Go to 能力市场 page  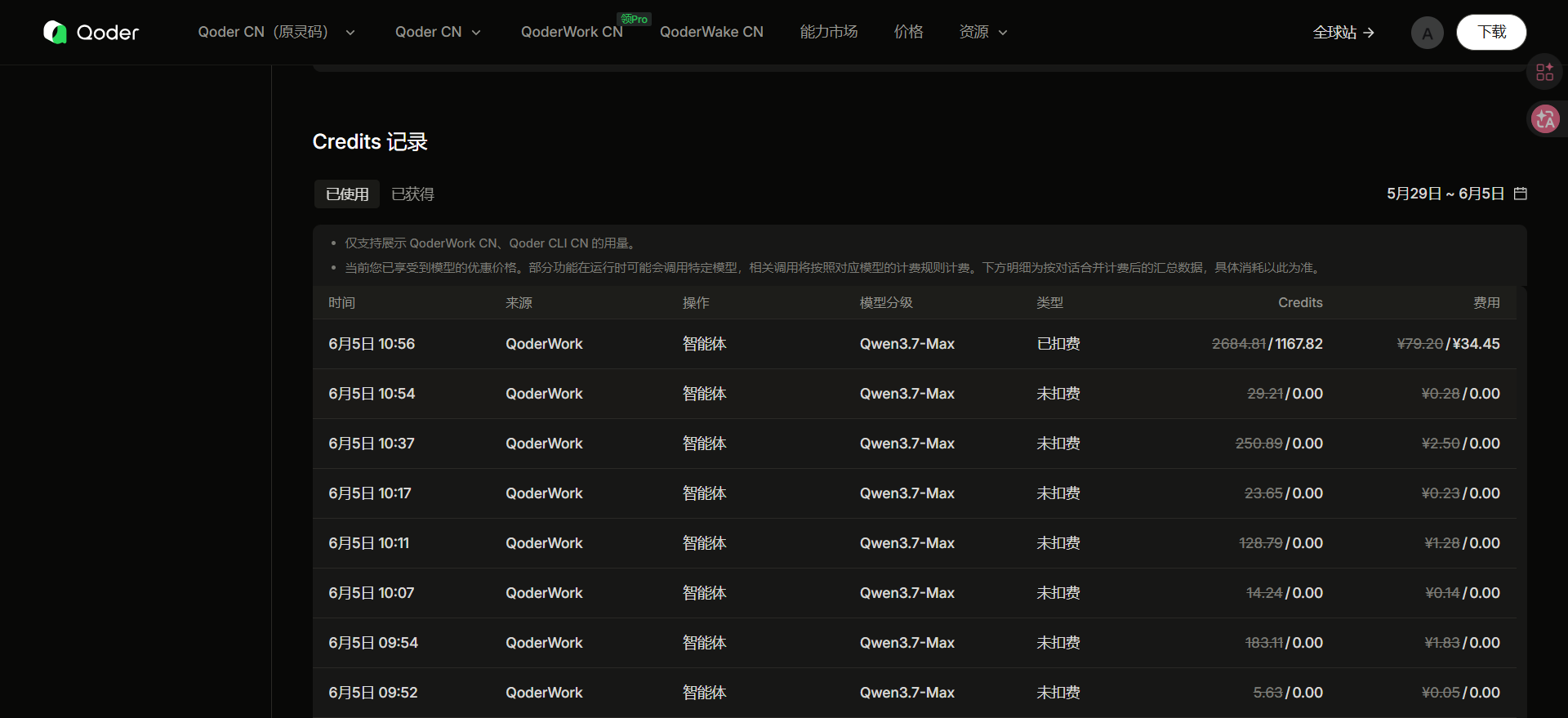[828, 32]
